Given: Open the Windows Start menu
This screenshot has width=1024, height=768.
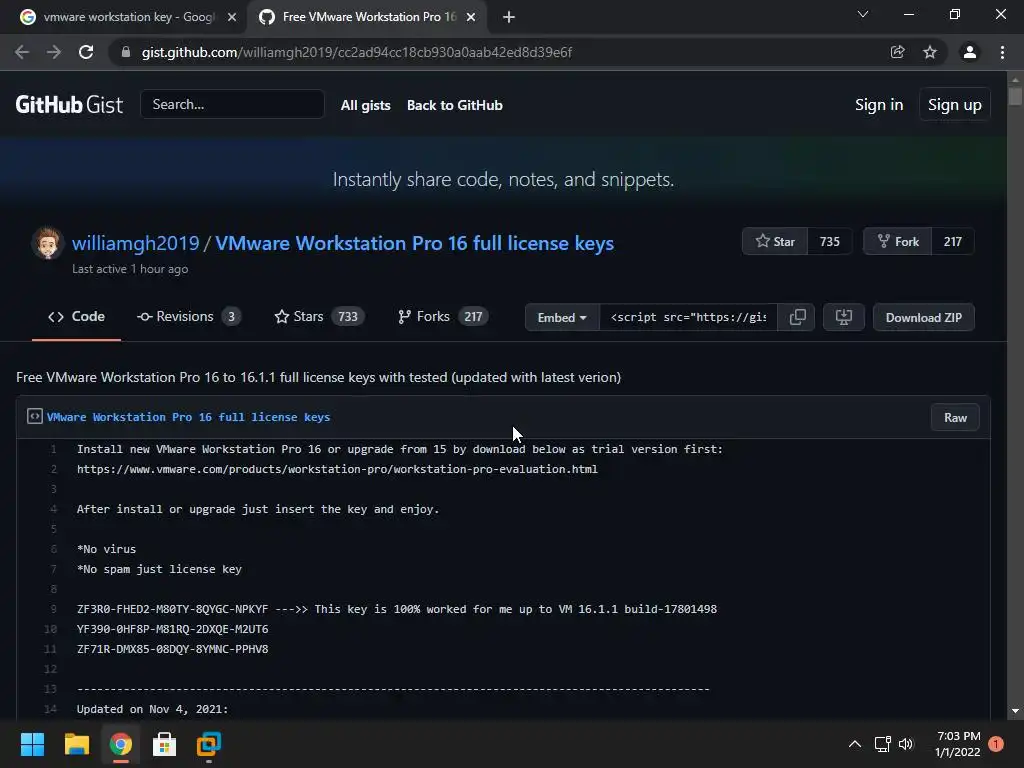Looking at the screenshot, I should click(32, 744).
